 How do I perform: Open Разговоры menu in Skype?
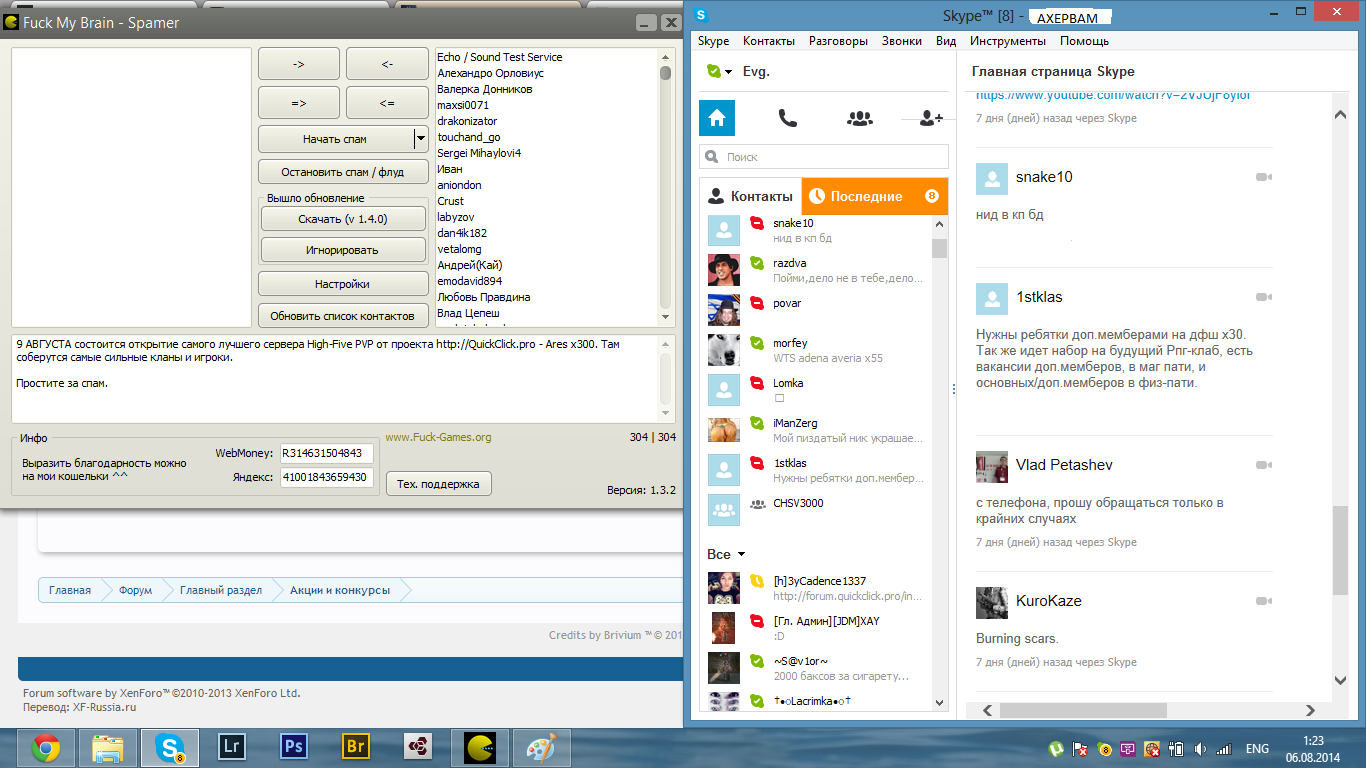click(838, 41)
